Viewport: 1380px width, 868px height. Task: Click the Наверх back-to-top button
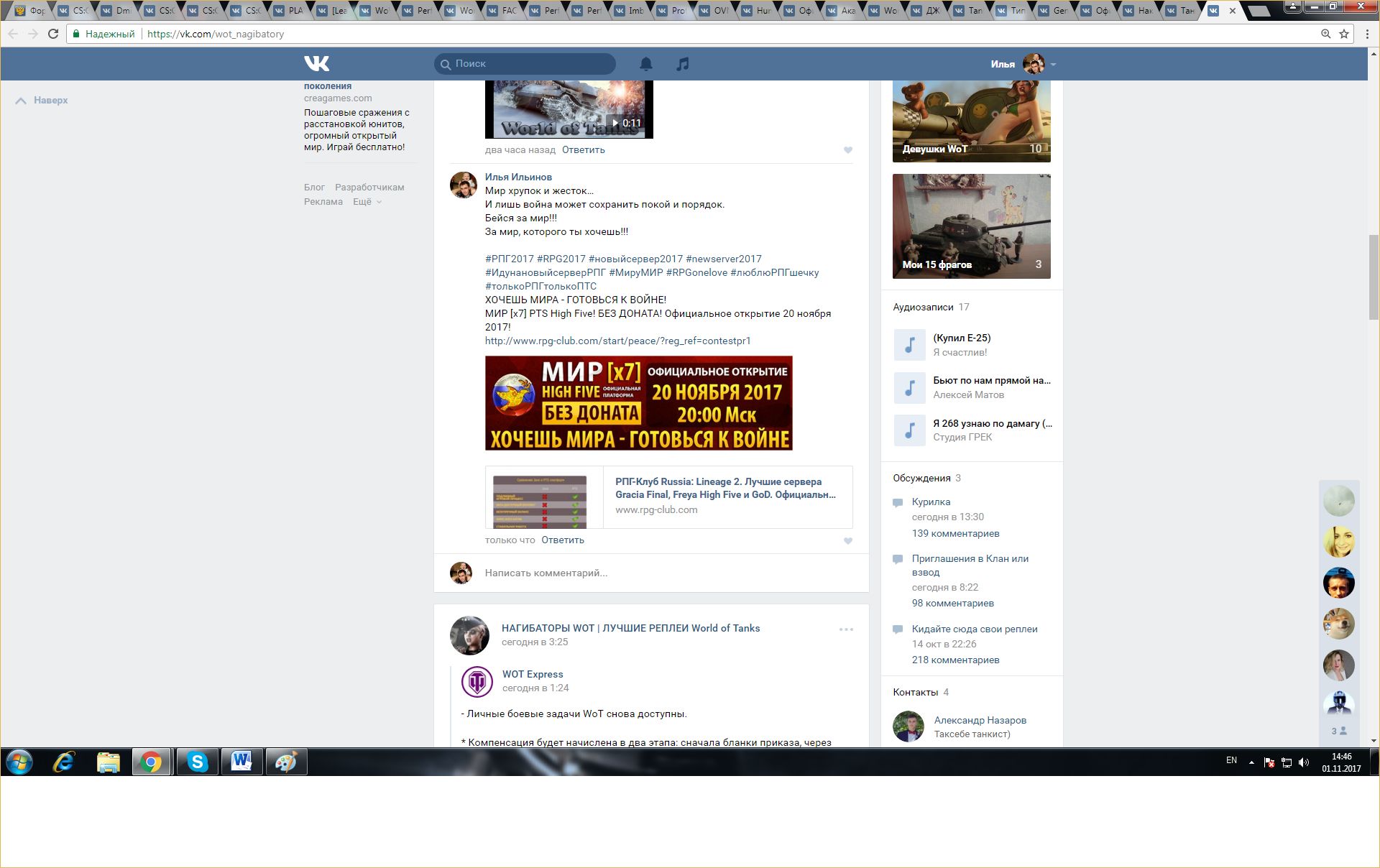point(42,101)
